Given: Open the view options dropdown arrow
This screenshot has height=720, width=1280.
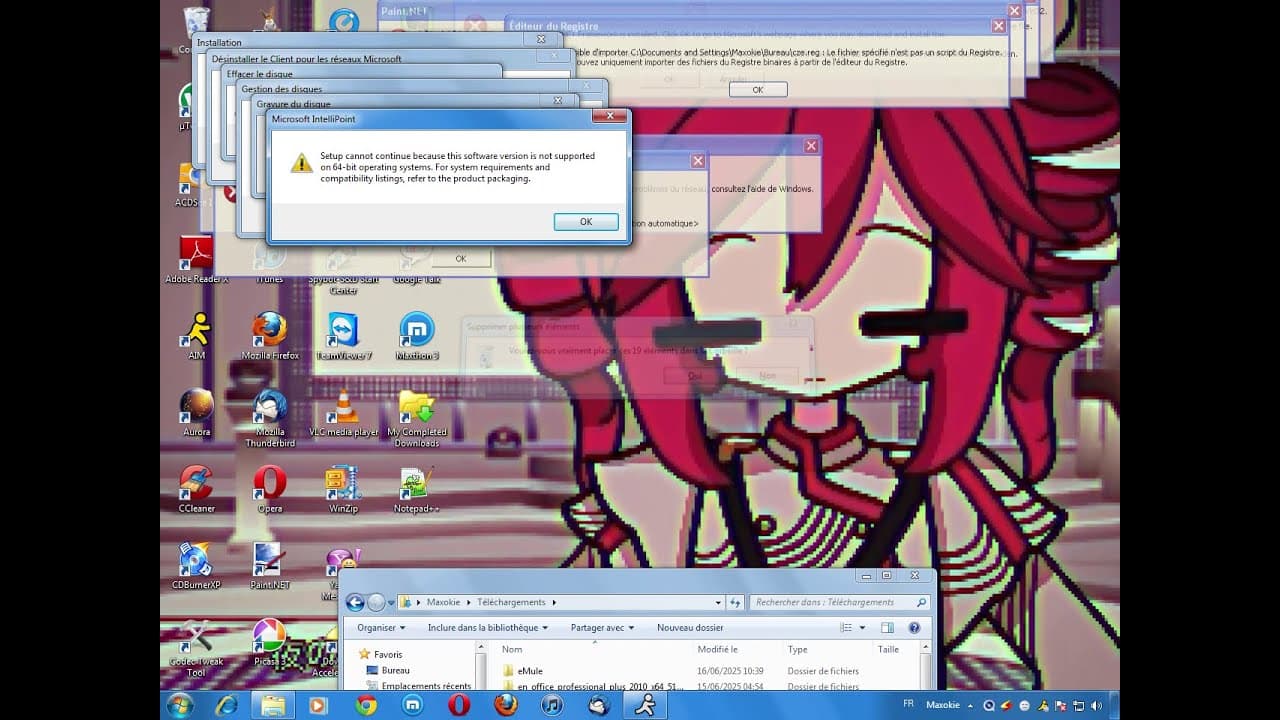Looking at the screenshot, I should 863,628.
